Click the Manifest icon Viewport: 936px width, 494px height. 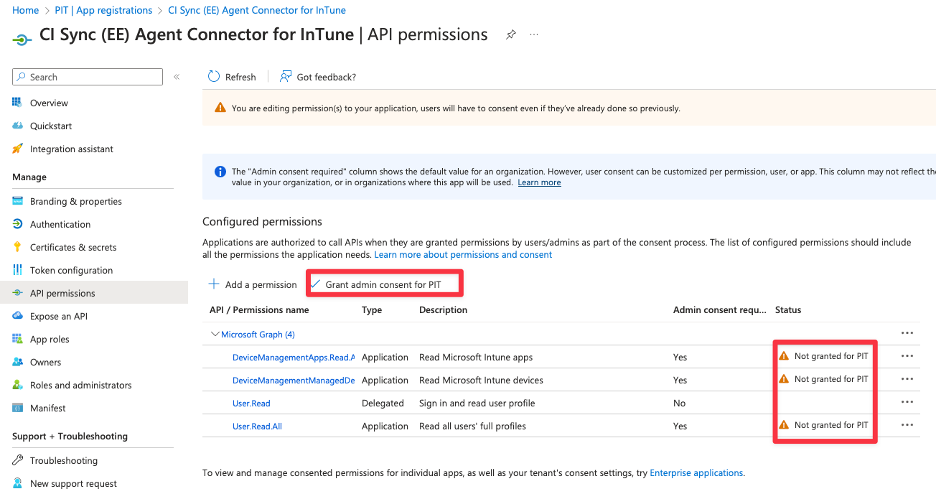pos(17,408)
